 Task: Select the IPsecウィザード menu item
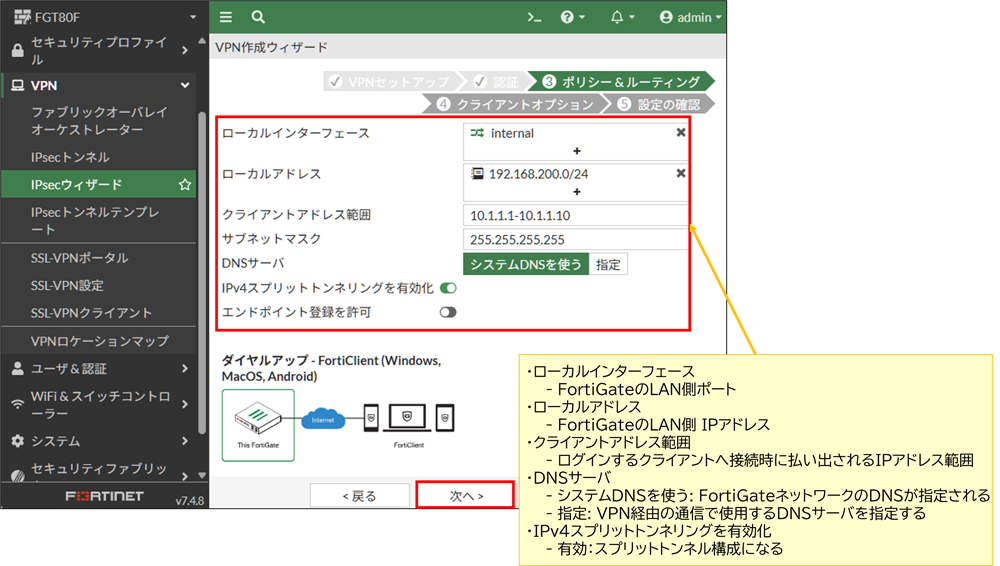(x=99, y=184)
